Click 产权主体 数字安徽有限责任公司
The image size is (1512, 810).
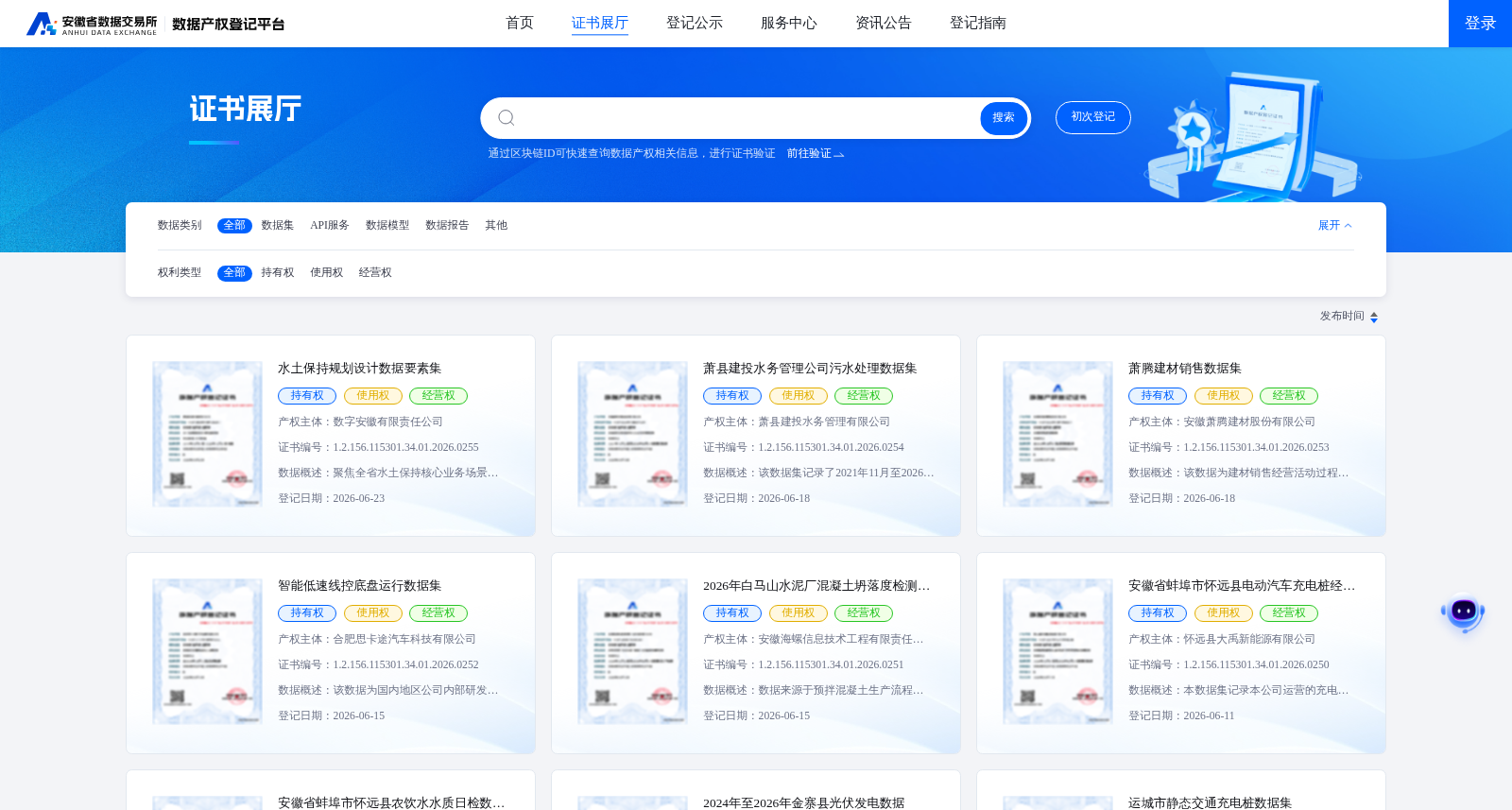pyautogui.click(x=360, y=422)
